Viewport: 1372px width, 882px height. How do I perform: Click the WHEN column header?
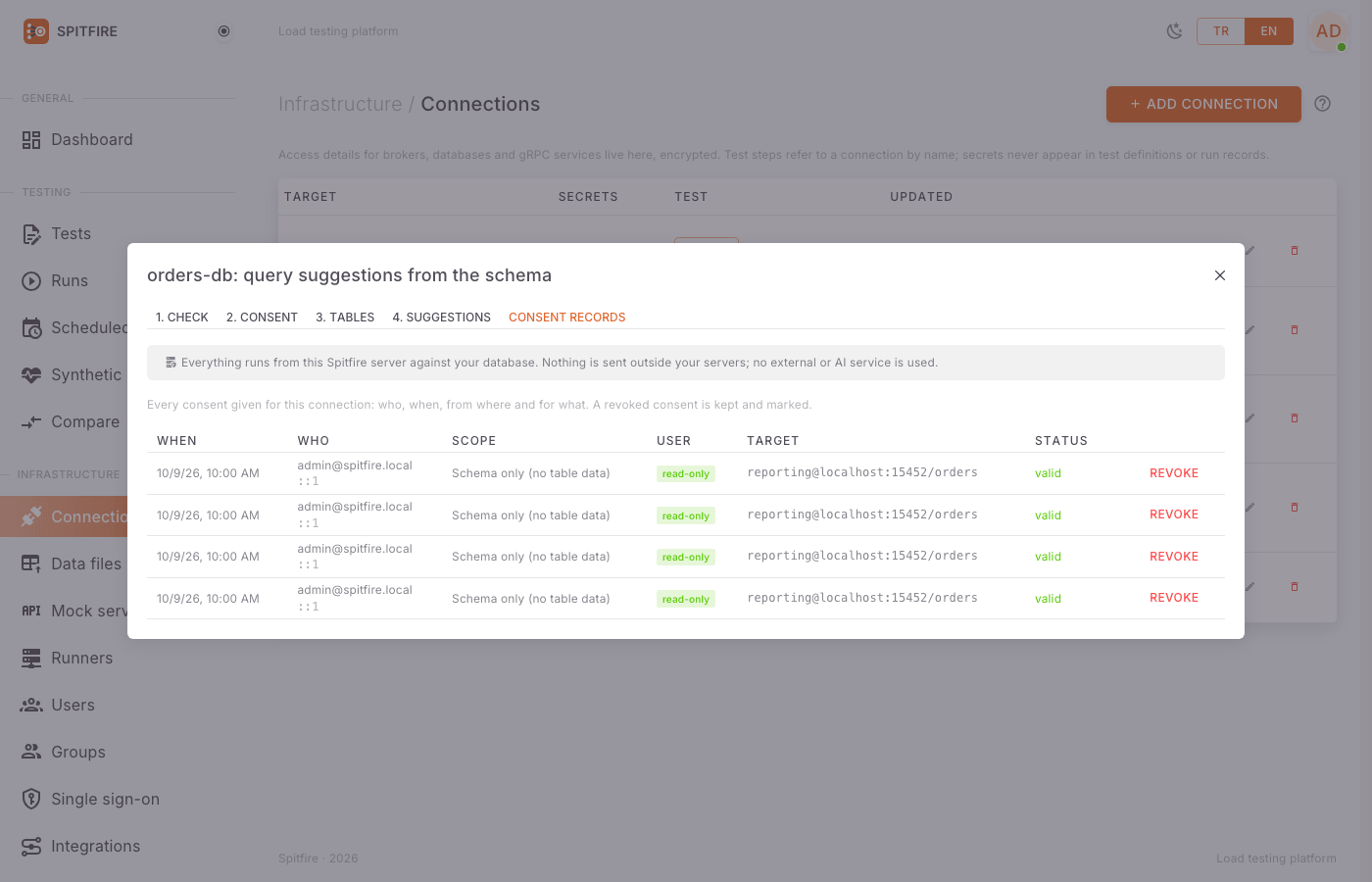177,441
